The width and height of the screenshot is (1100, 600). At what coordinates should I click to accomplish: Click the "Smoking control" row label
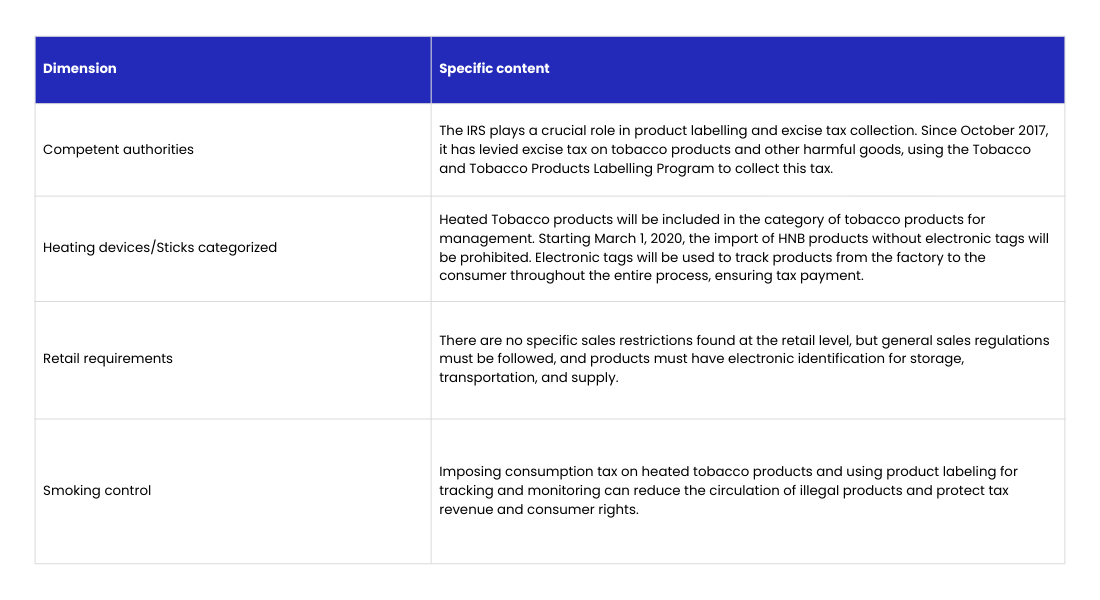click(x=97, y=491)
